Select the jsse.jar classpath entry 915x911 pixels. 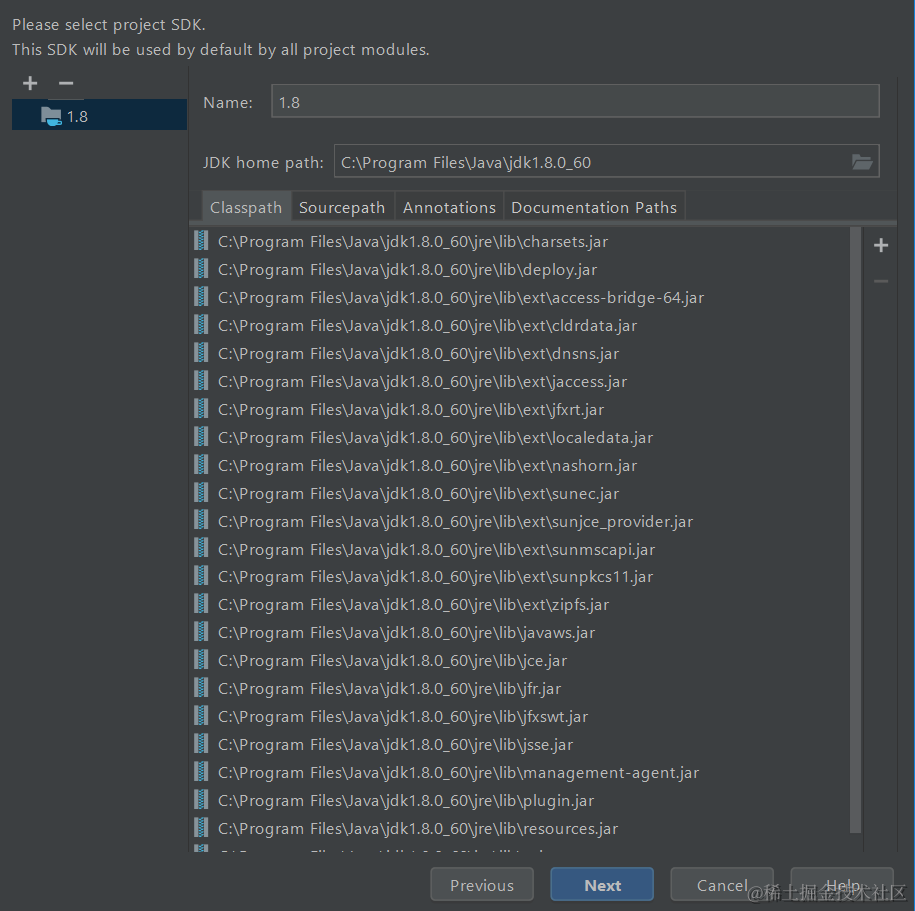(519, 745)
